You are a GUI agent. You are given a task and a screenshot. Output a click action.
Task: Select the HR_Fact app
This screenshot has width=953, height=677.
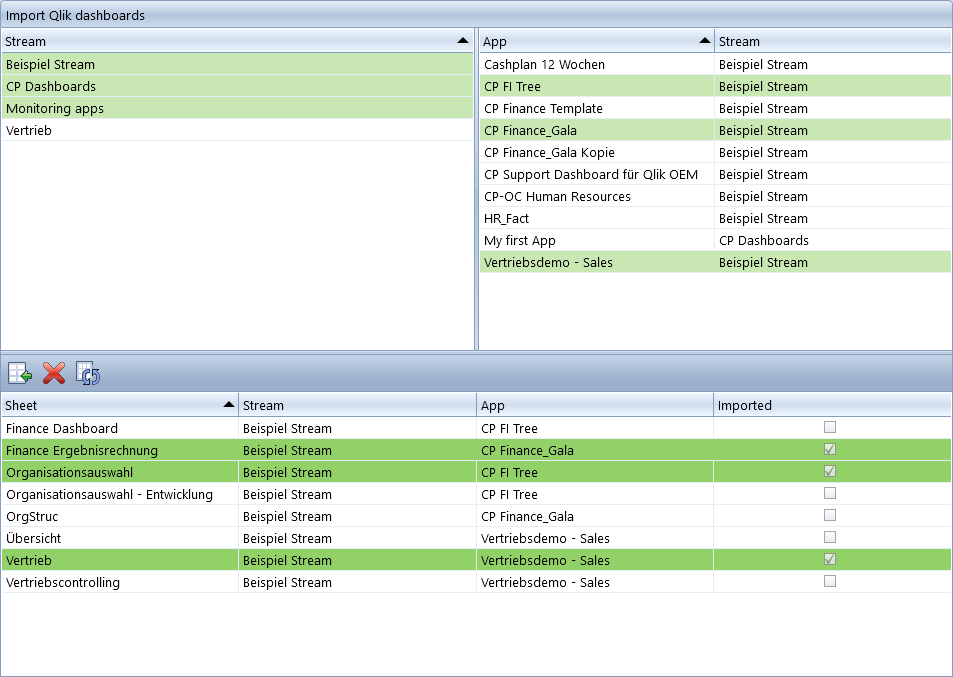point(715,218)
